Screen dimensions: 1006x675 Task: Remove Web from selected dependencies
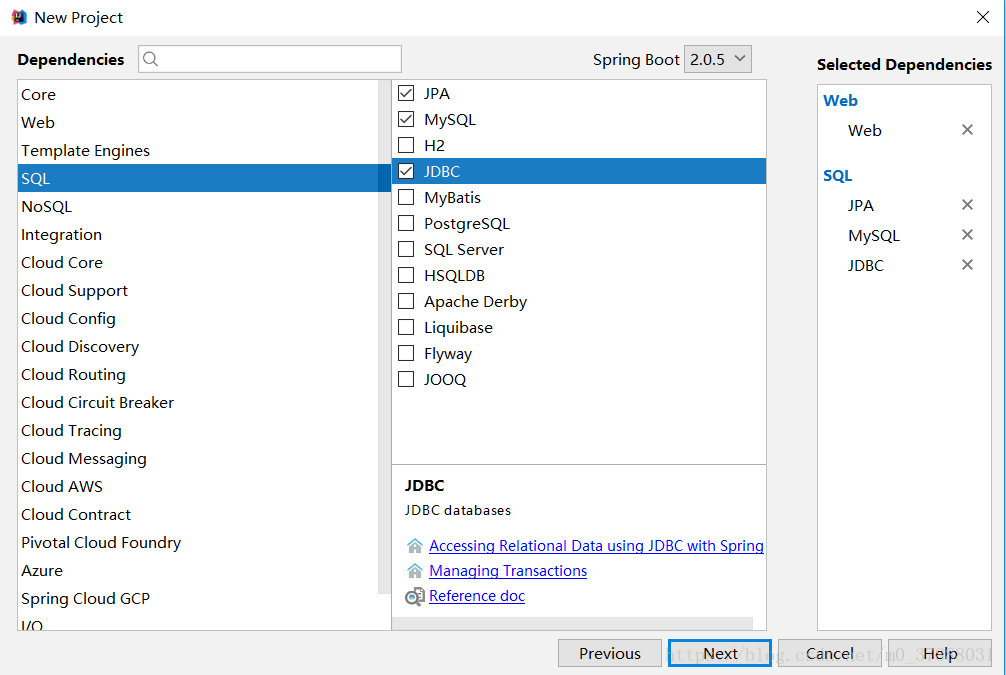coord(967,130)
